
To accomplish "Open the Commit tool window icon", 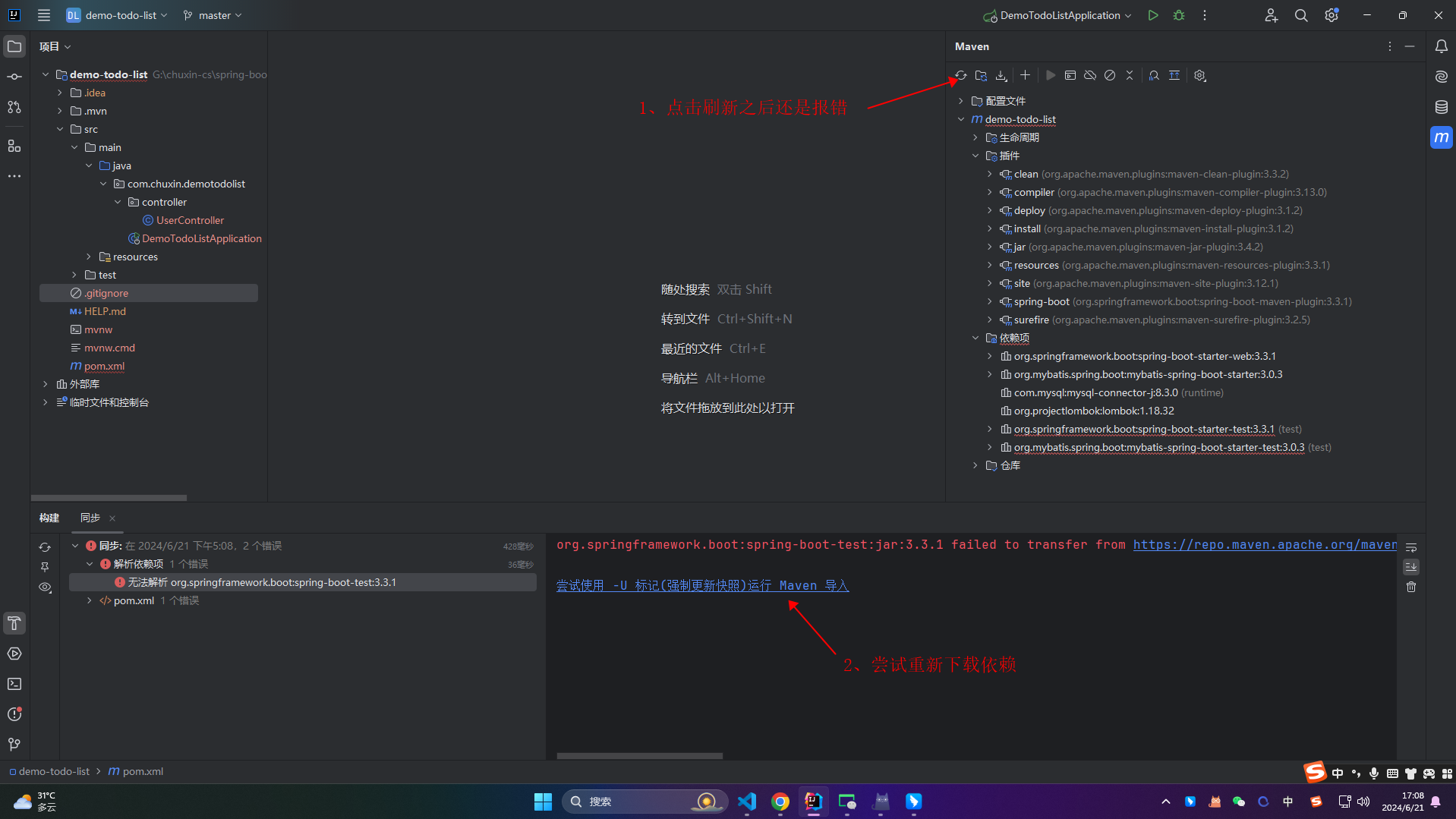I will [14, 77].
